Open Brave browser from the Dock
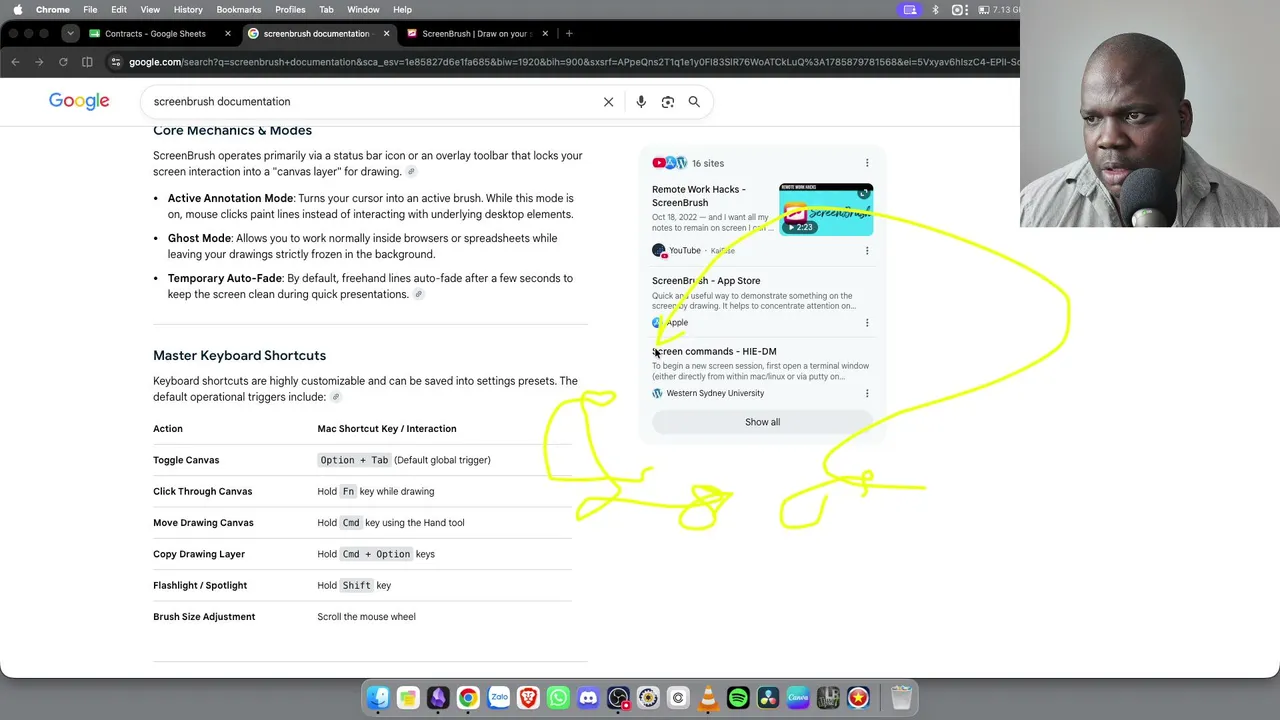1280x720 pixels. [528, 698]
